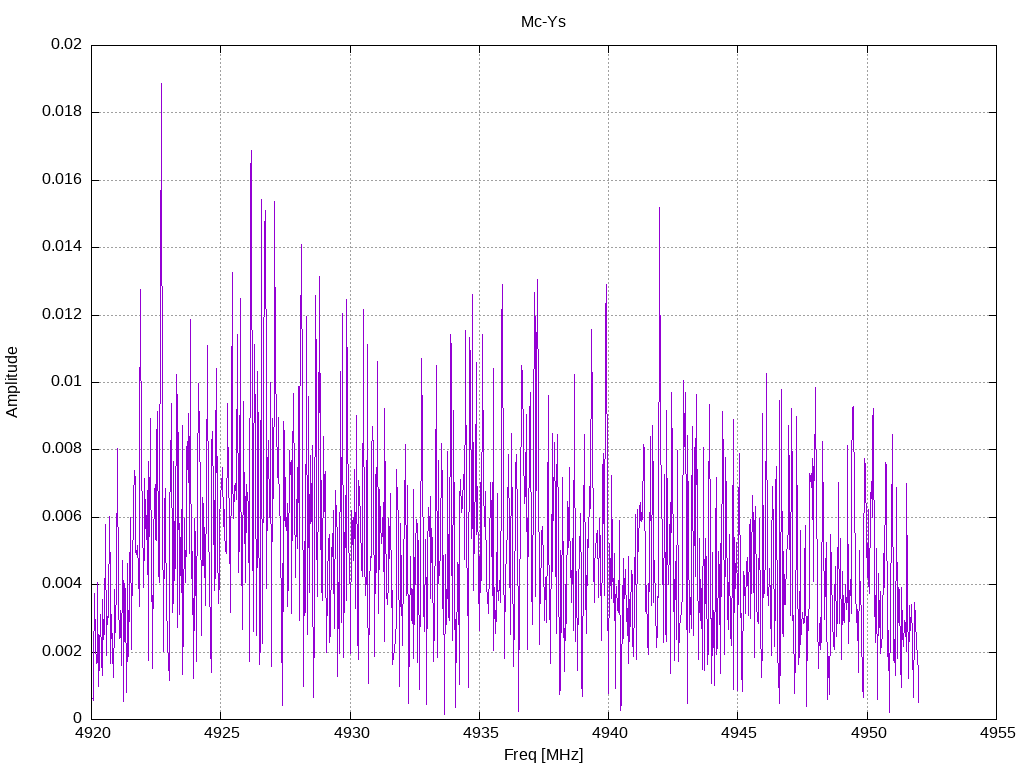Screen dimensions: 1024x768
Task: Click the y-axis tick label 0.004
Action: [x=62, y=584]
